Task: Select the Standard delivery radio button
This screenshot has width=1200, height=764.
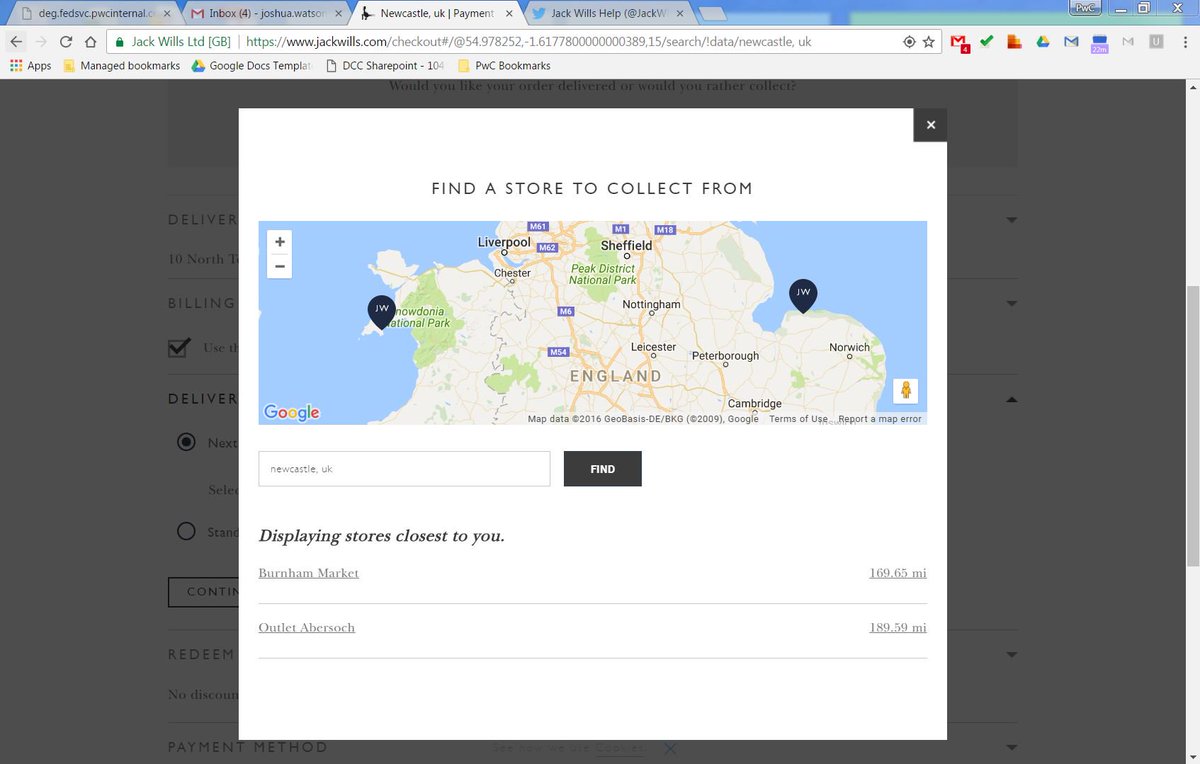Action: [185, 531]
